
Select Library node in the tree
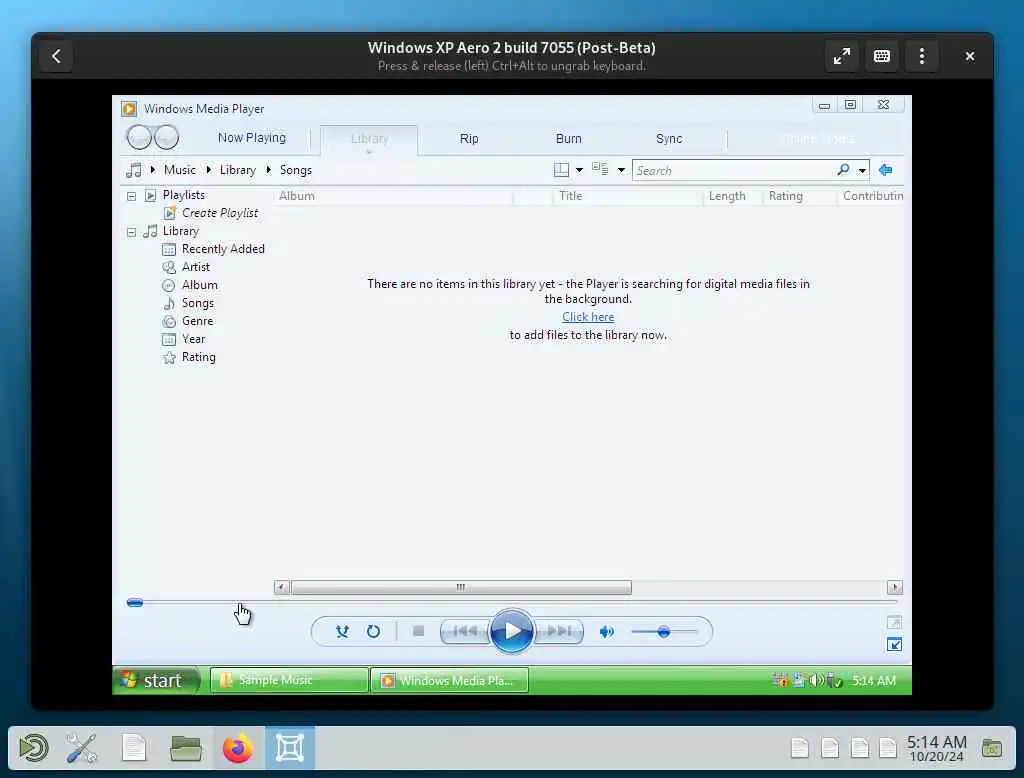tap(180, 231)
